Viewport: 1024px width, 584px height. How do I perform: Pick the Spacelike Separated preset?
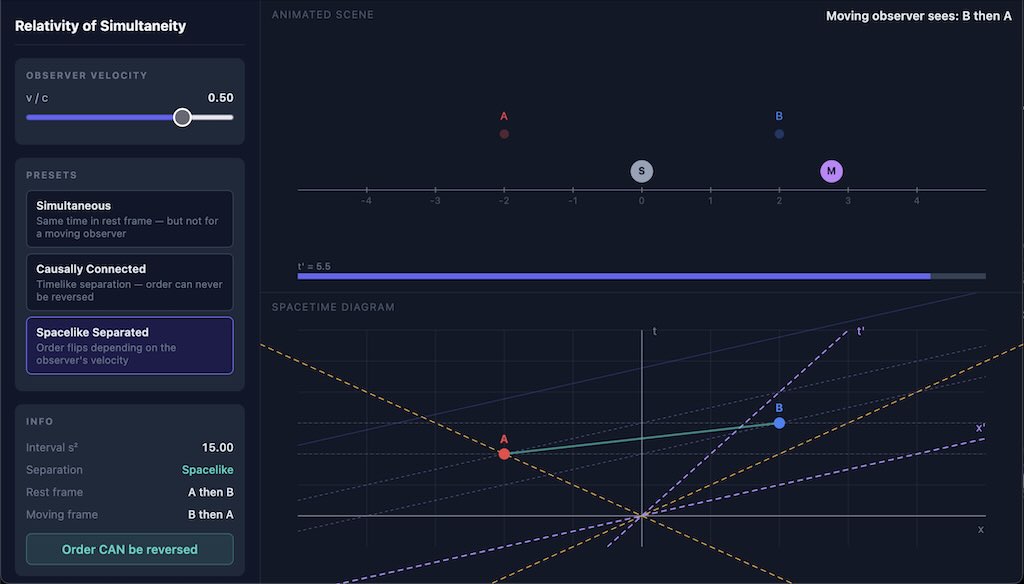pyautogui.click(x=130, y=345)
